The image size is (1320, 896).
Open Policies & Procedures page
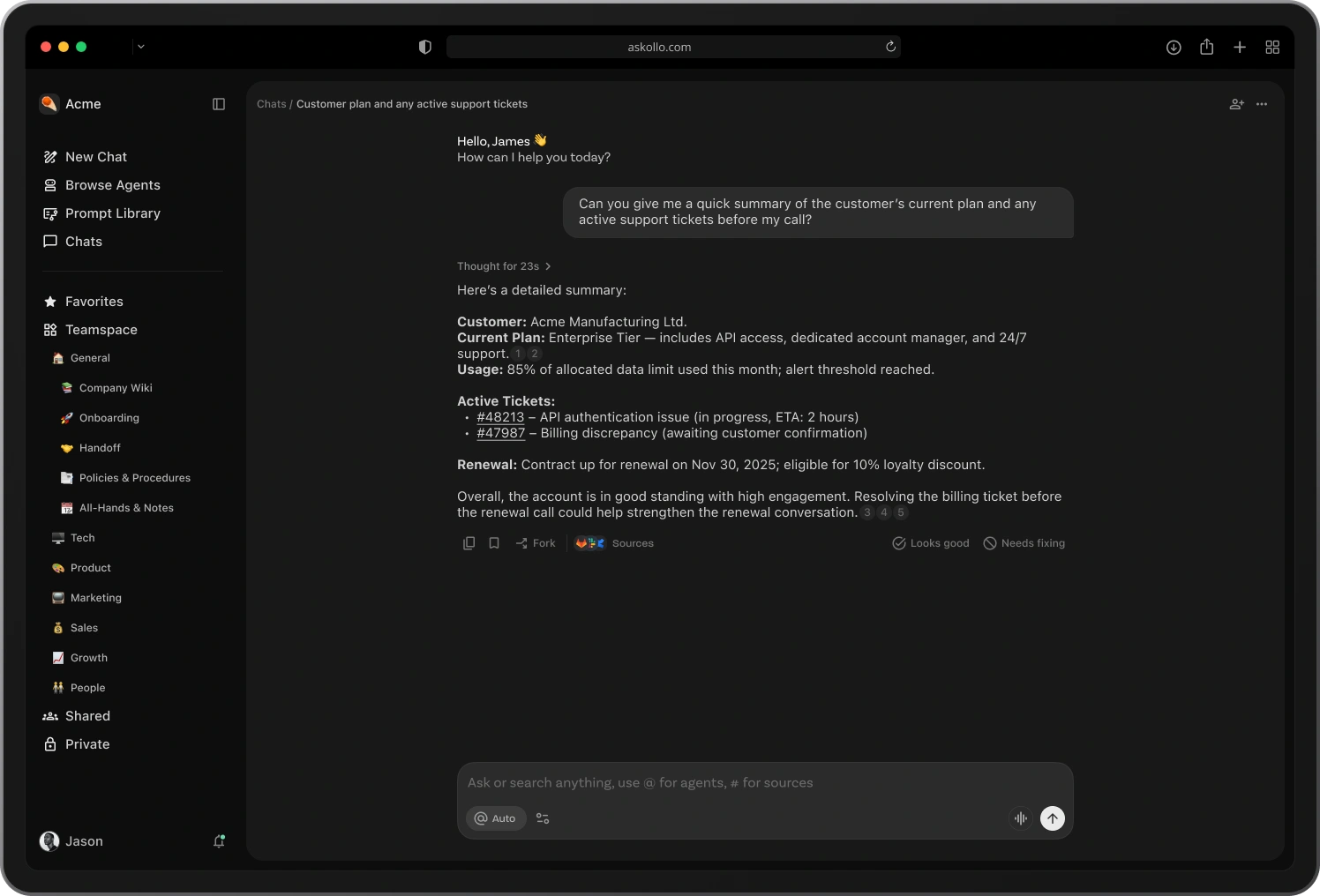126,478
